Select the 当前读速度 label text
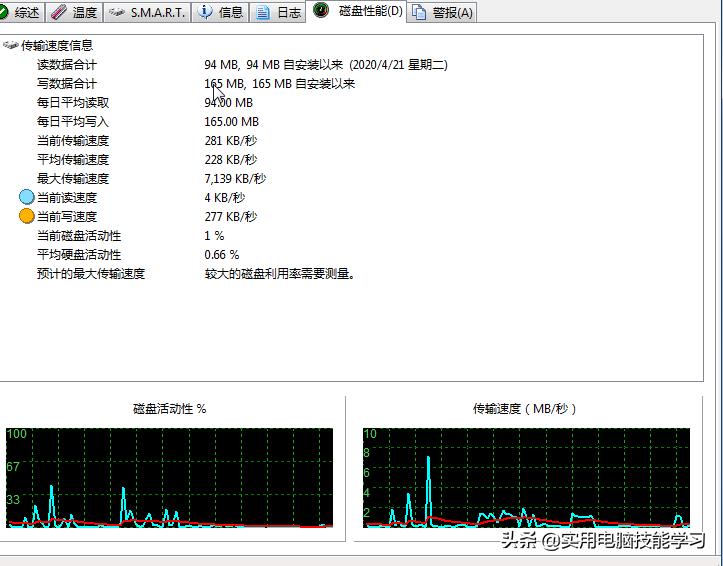Viewport: 723px width, 566px height. coord(67,198)
